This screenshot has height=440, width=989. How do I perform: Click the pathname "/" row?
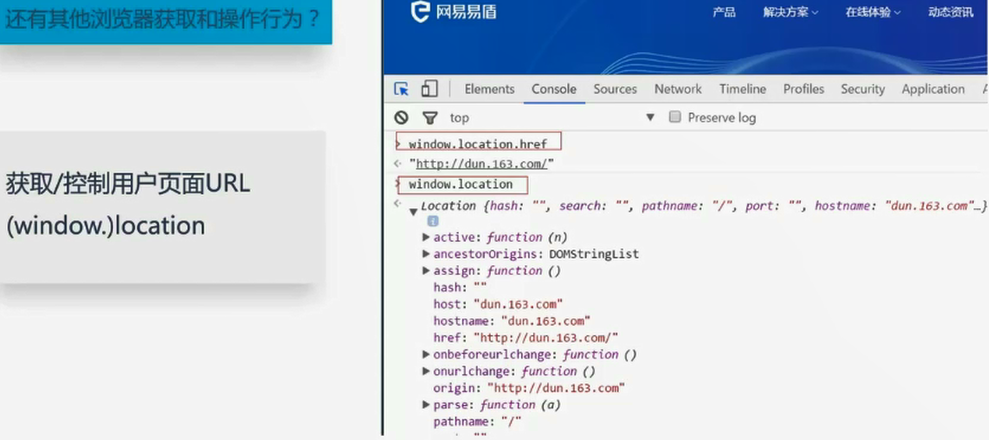pos(477,422)
